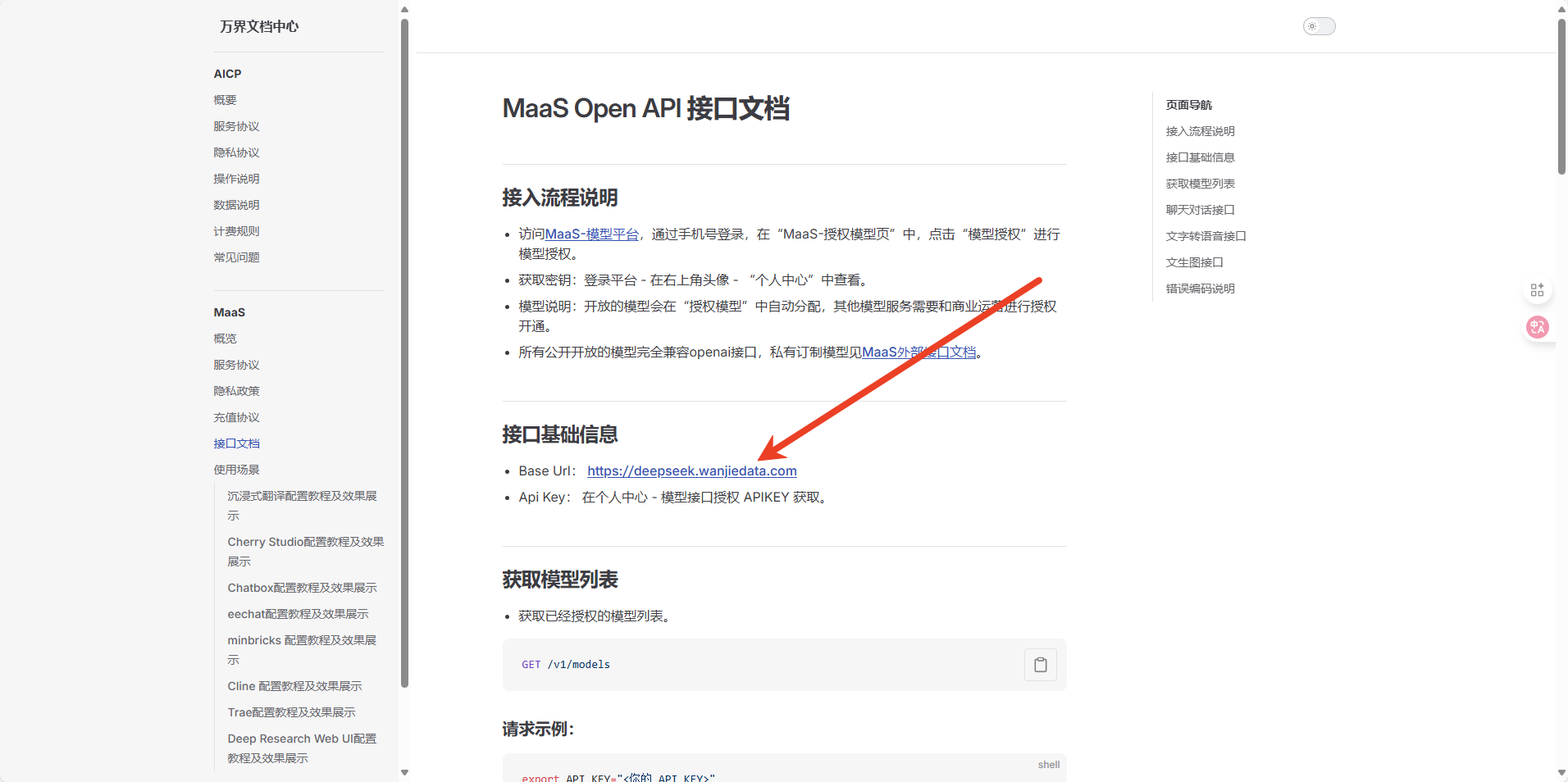The height and width of the screenshot is (782, 1568).
Task: Open the floating grid apps icon
Action: point(1537,290)
